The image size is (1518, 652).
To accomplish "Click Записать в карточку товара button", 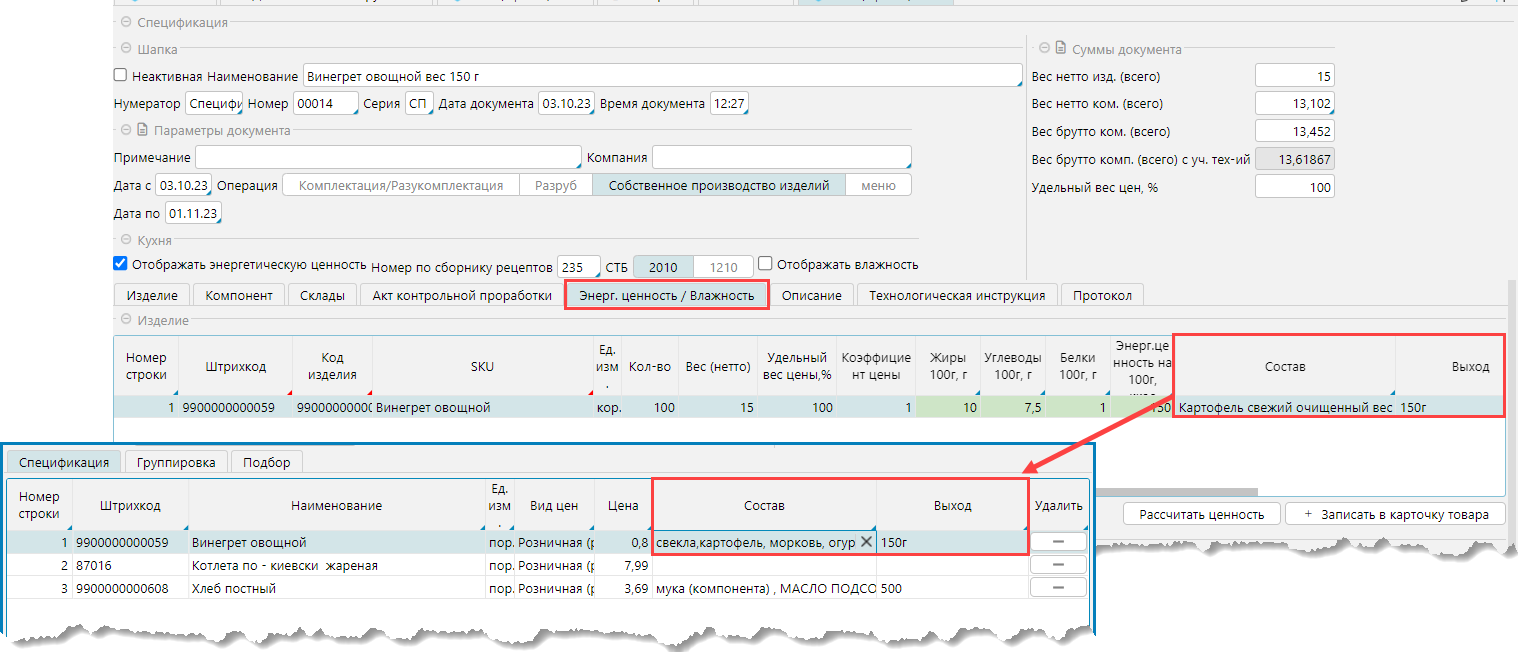I will point(1394,514).
